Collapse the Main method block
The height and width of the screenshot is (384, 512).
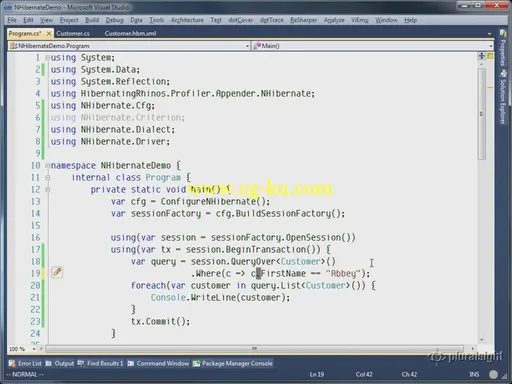(47, 189)
